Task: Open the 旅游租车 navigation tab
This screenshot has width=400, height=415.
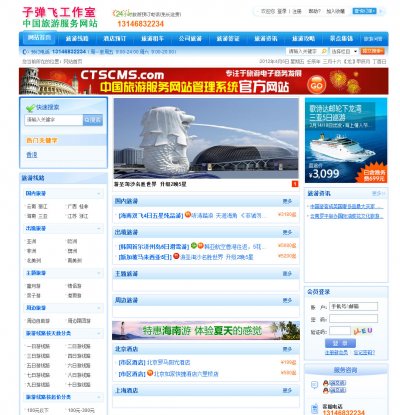Action: tap(152, 39)
